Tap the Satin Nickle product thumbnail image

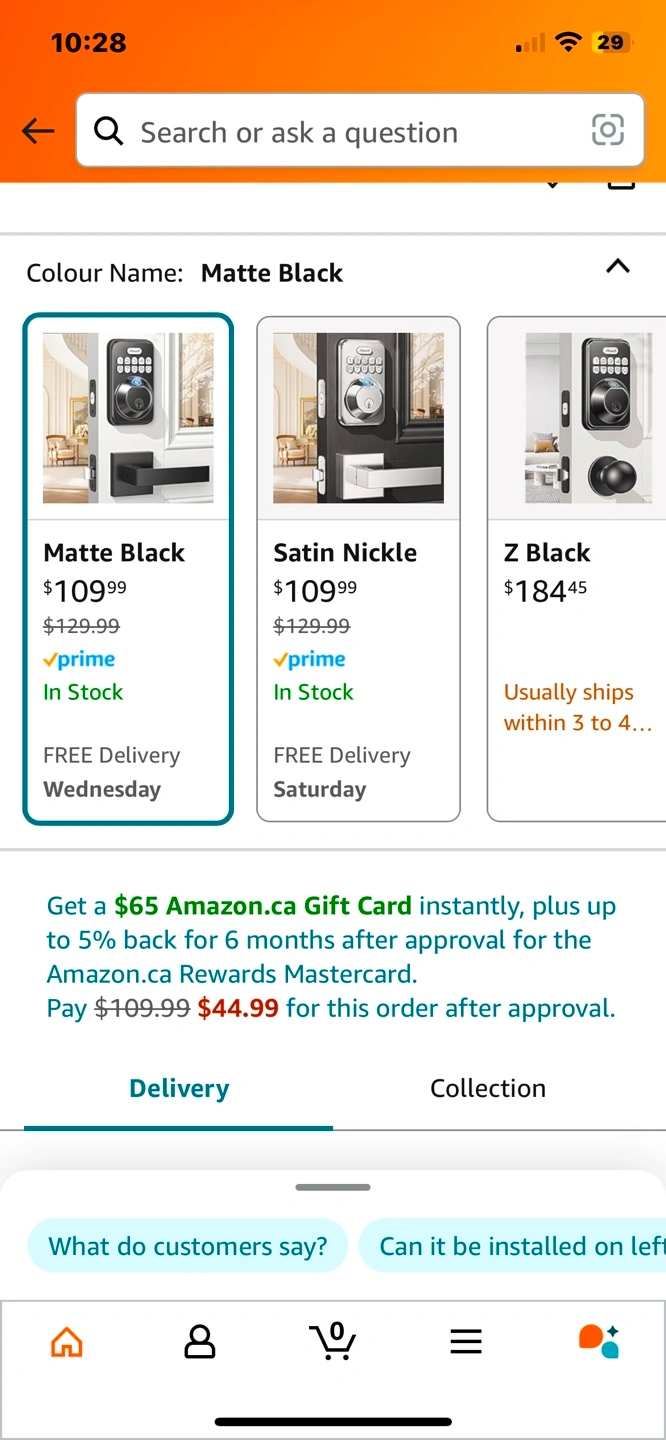pos(358,418)
